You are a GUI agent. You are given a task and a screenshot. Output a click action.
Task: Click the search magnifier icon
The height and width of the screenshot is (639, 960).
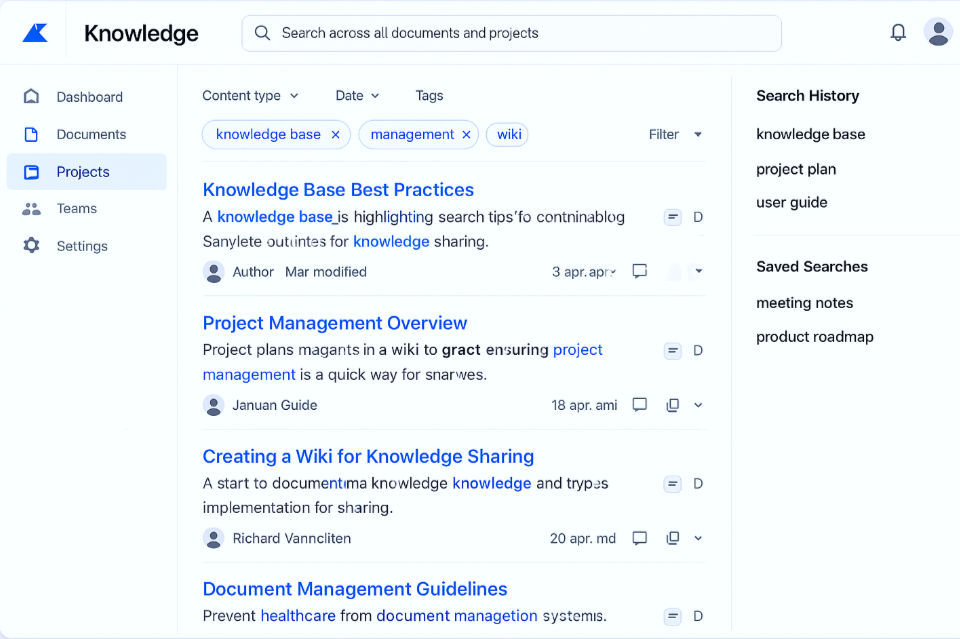coord(262,32)
